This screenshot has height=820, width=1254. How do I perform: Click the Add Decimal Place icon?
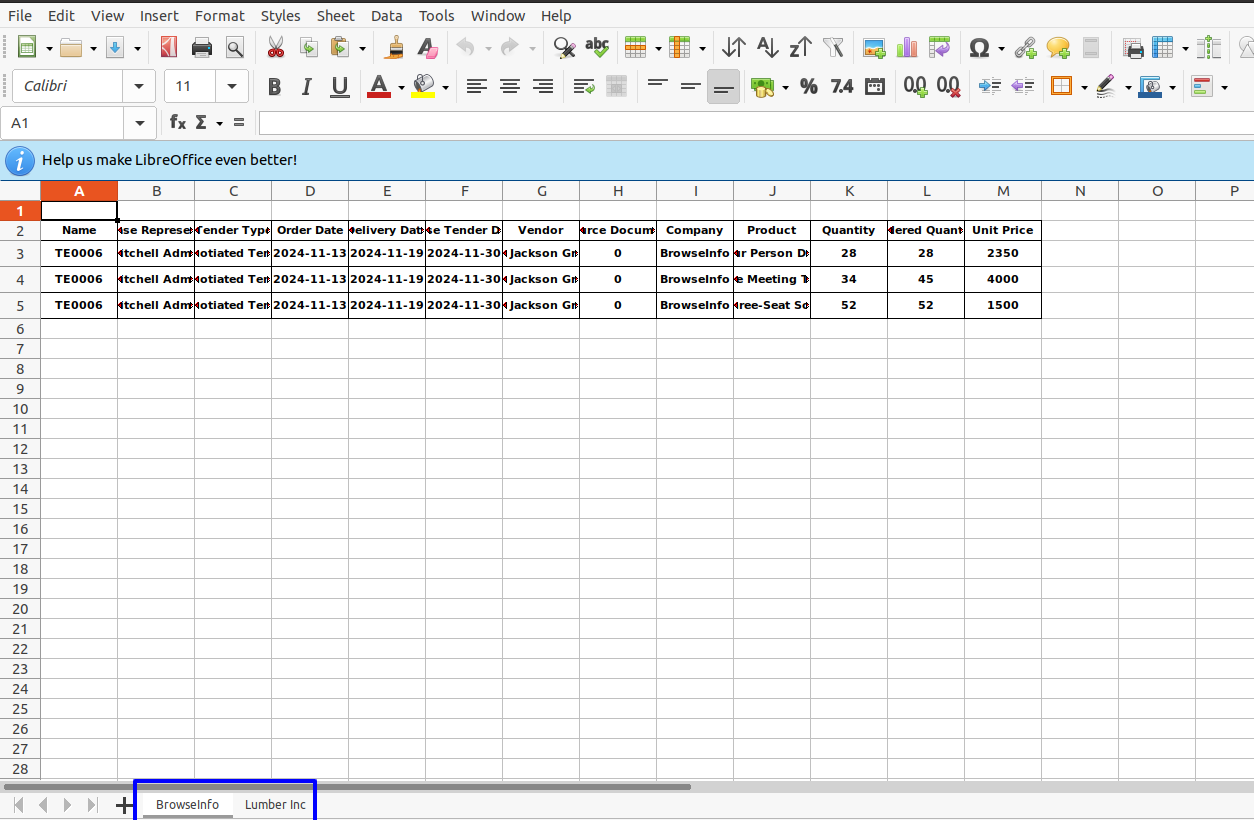[915, 87]
